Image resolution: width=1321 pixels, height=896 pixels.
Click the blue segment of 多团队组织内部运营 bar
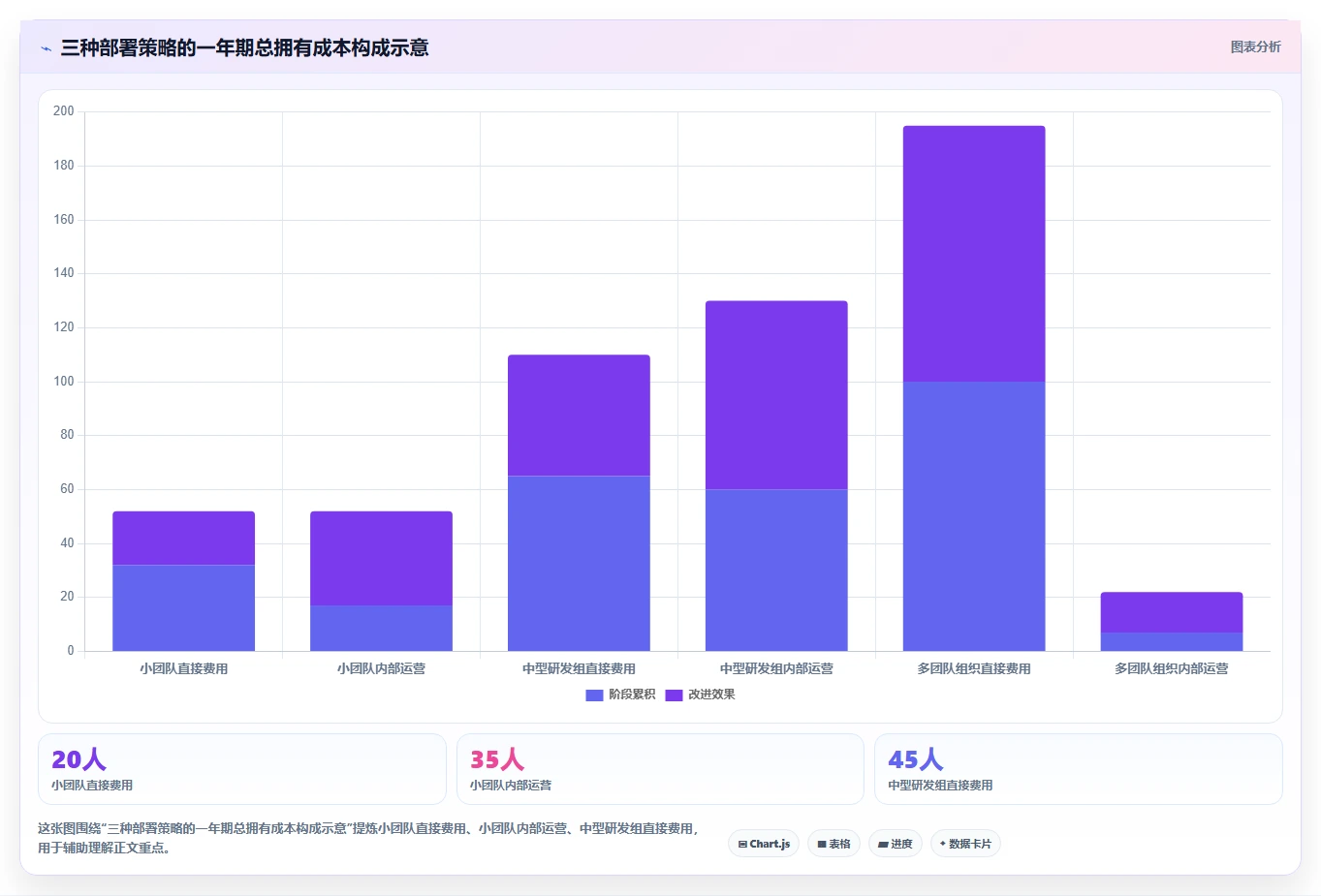click(1172, 641)
